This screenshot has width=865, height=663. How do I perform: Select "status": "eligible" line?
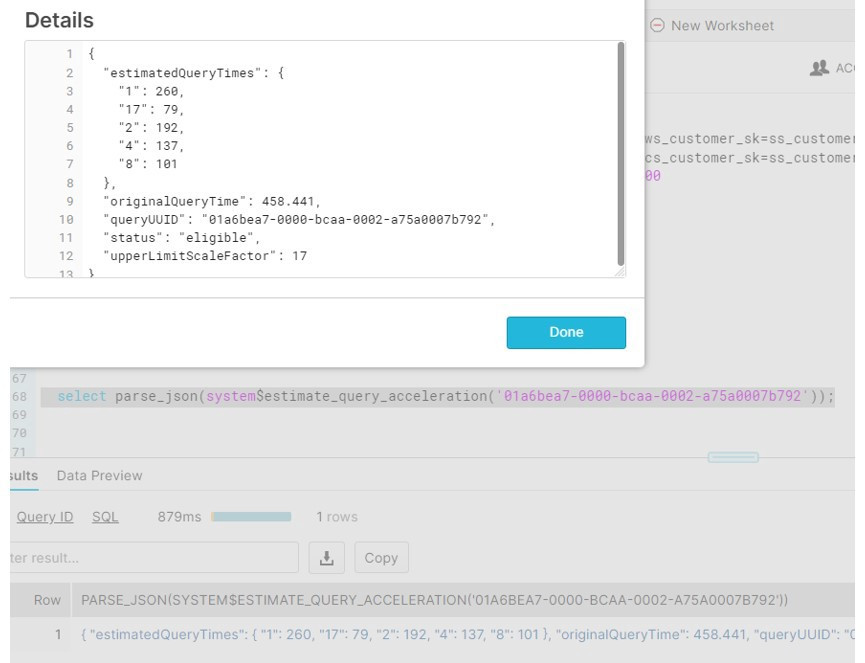coord(181,238)
